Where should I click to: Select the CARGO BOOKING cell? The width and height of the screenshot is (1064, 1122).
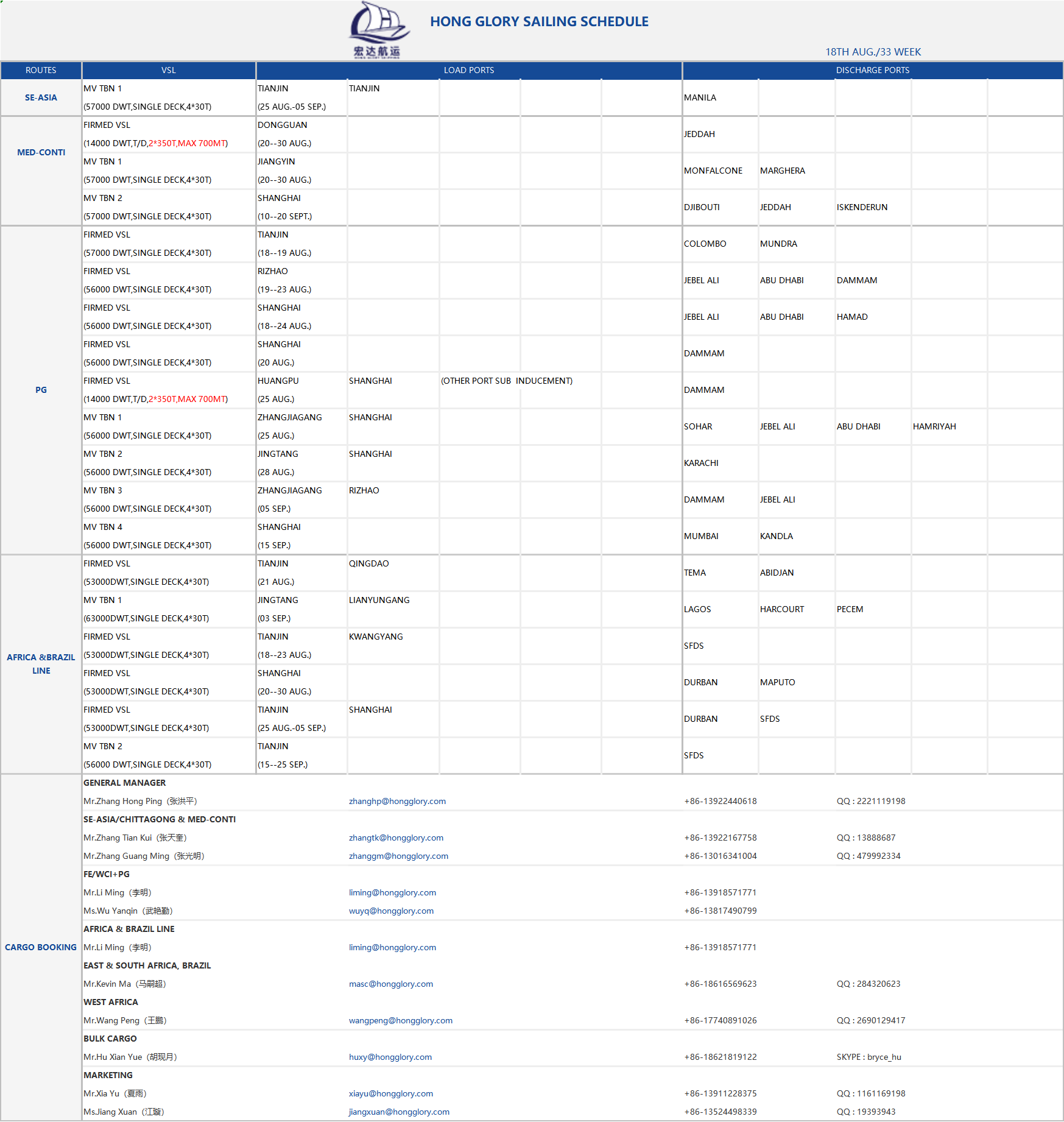tap(41, 947)
